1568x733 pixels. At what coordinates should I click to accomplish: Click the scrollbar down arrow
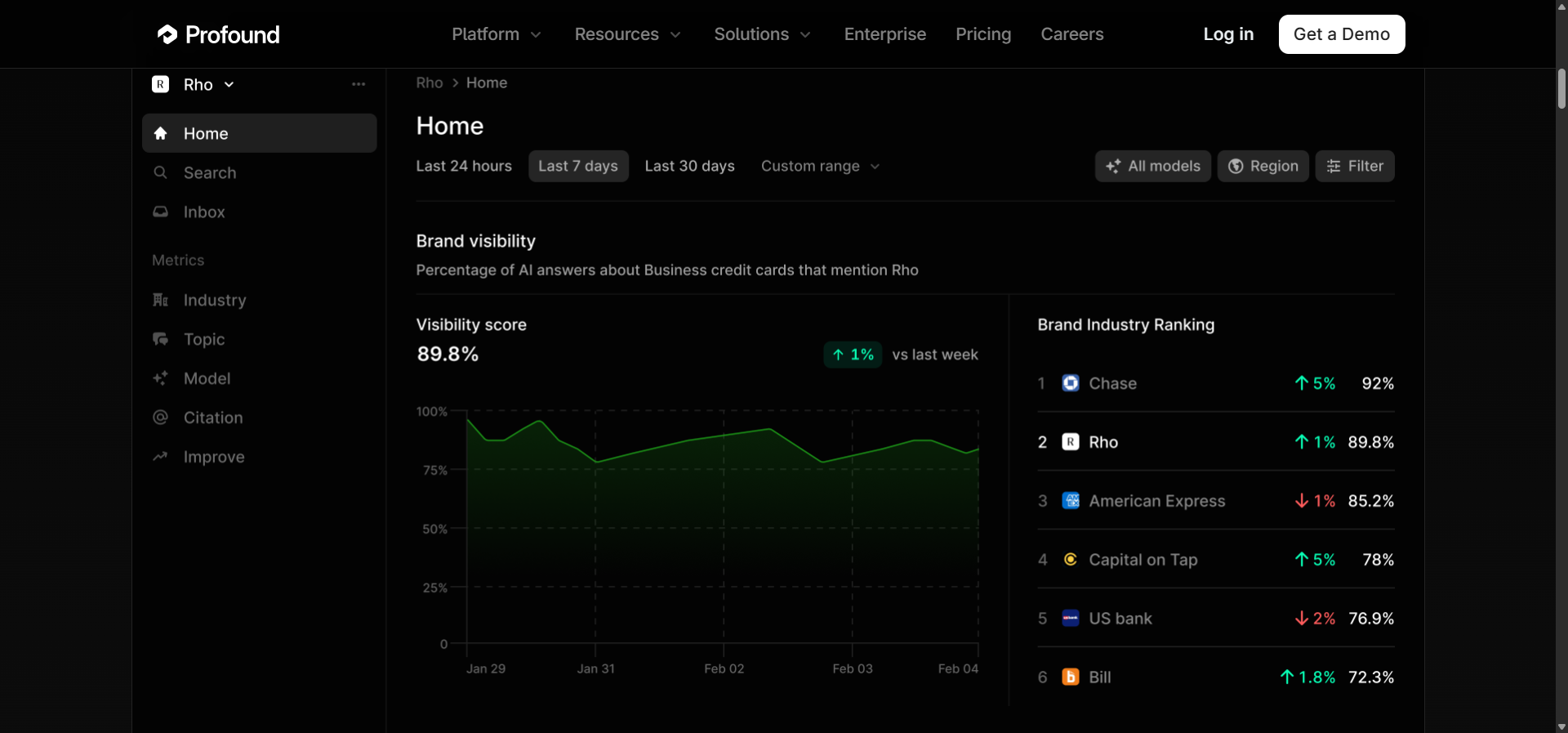[x=1561, y=726]
